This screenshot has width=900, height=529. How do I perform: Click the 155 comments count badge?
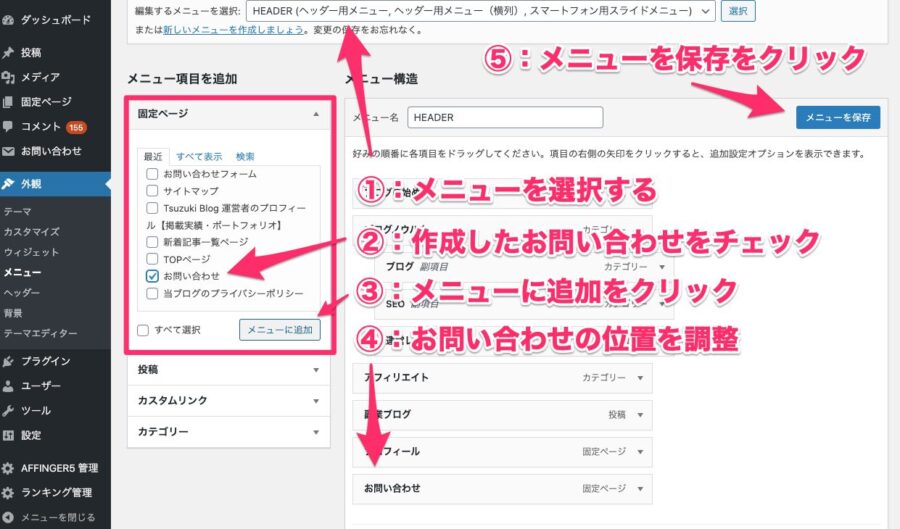(76, 127)
